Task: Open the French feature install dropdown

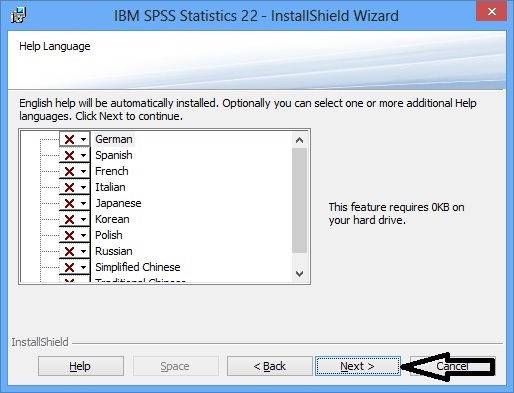Action: [x=75, y=171]
